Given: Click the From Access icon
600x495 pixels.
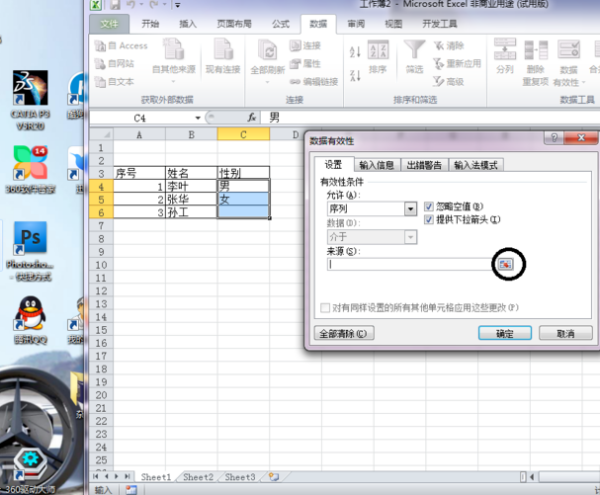Looking at the screenshot, I should click(100, 46).
